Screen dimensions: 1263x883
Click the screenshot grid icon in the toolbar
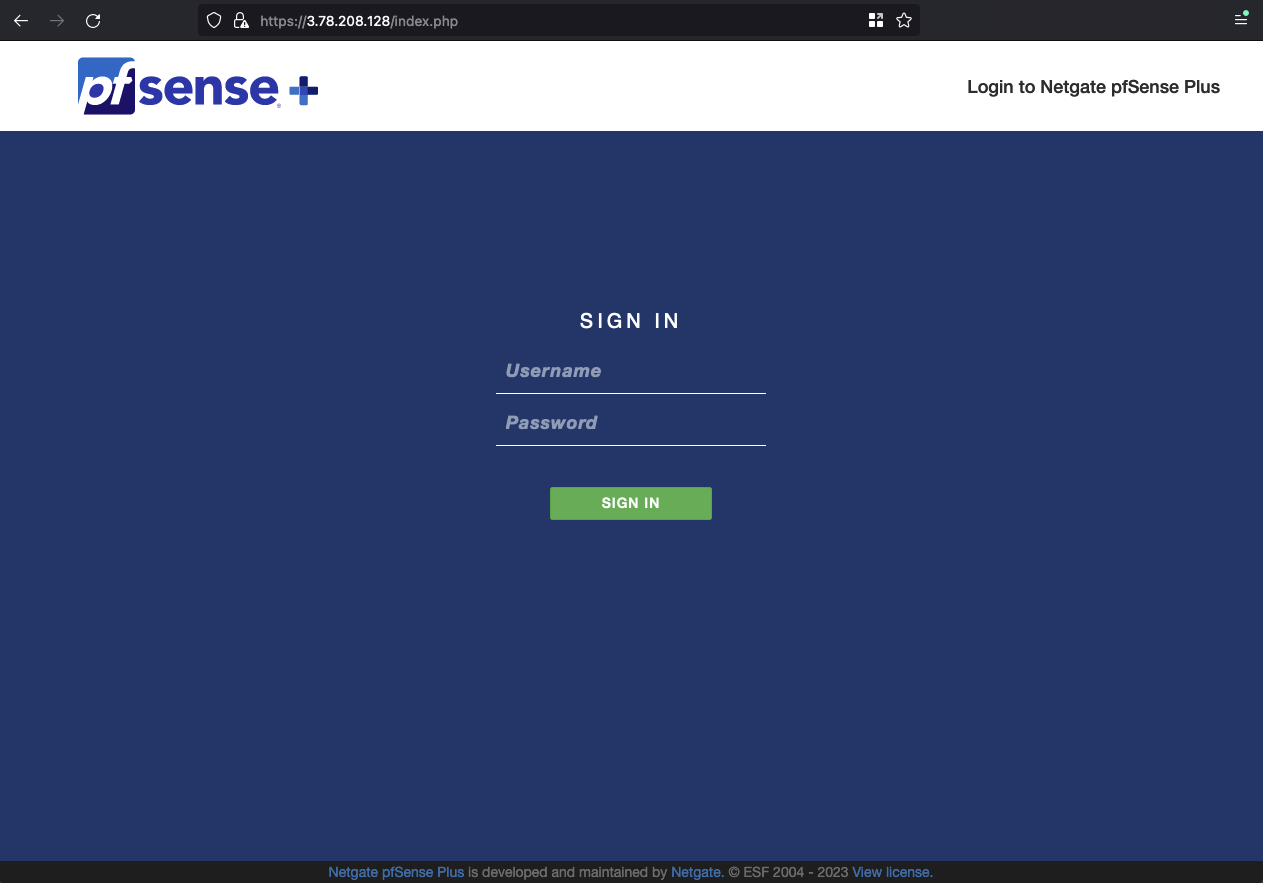[875, 20]
